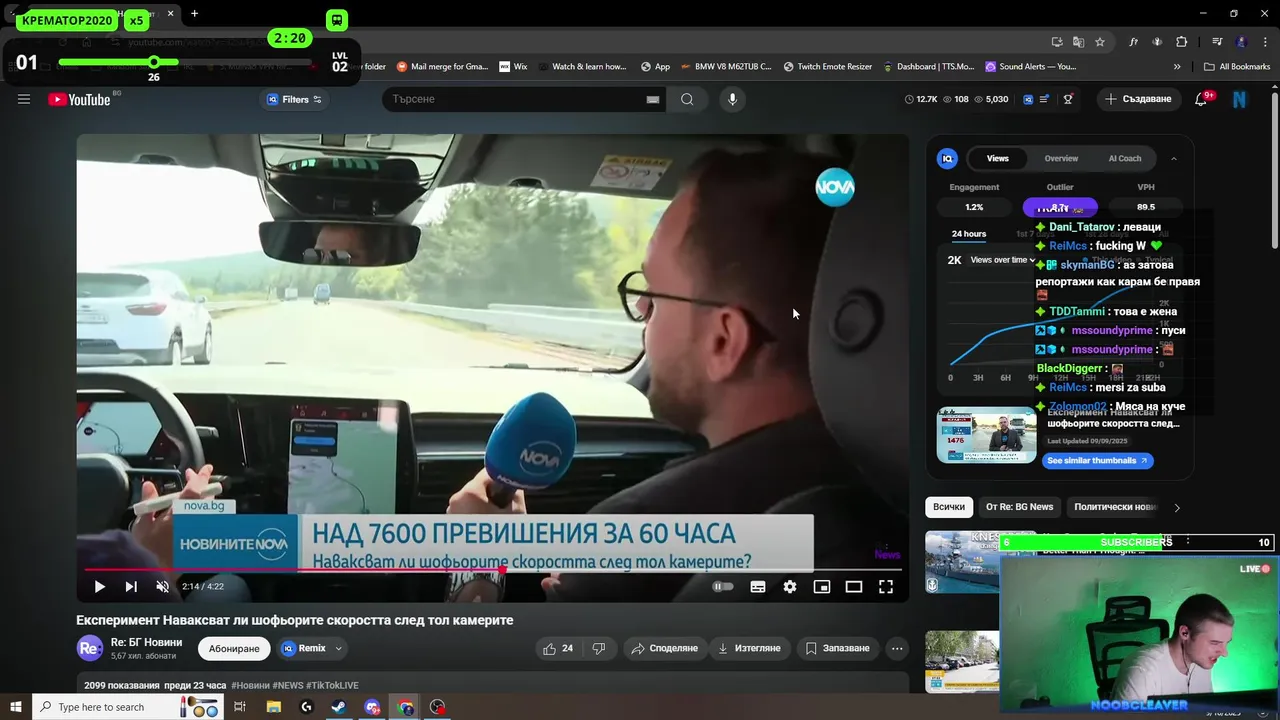Play the video
The height and width of the screenshot is (720, 1280).
point(99,587)
